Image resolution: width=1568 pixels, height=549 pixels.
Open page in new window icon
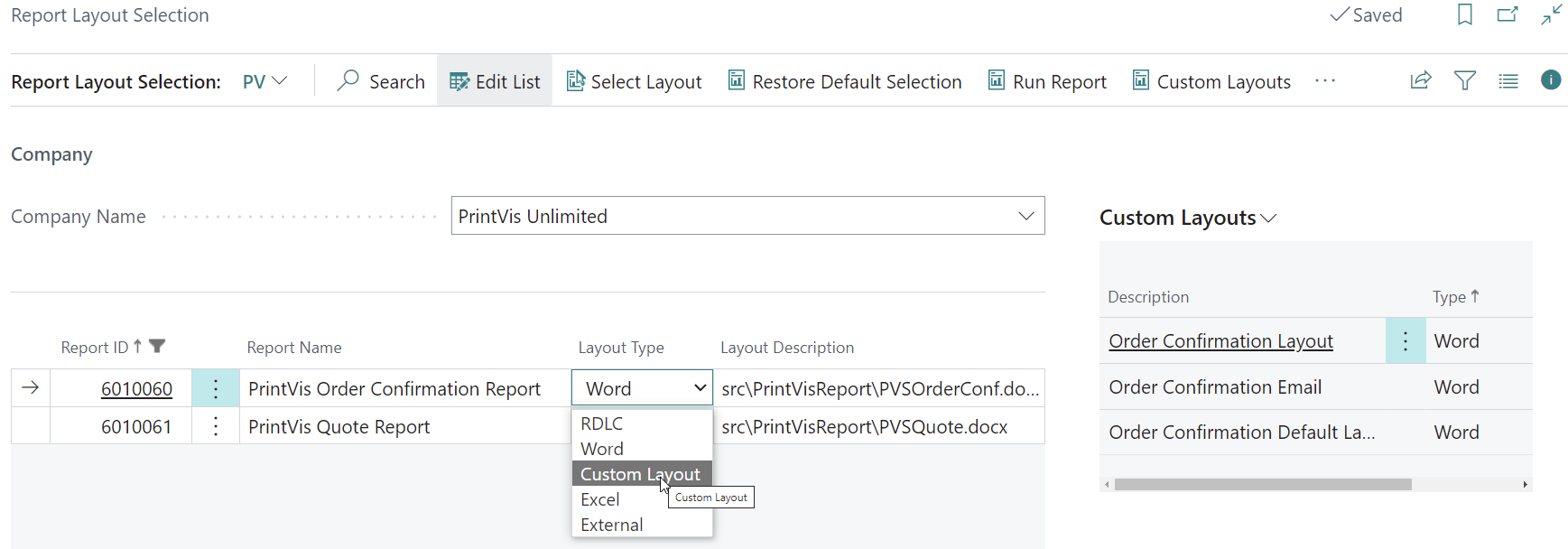coord(1508,15)
